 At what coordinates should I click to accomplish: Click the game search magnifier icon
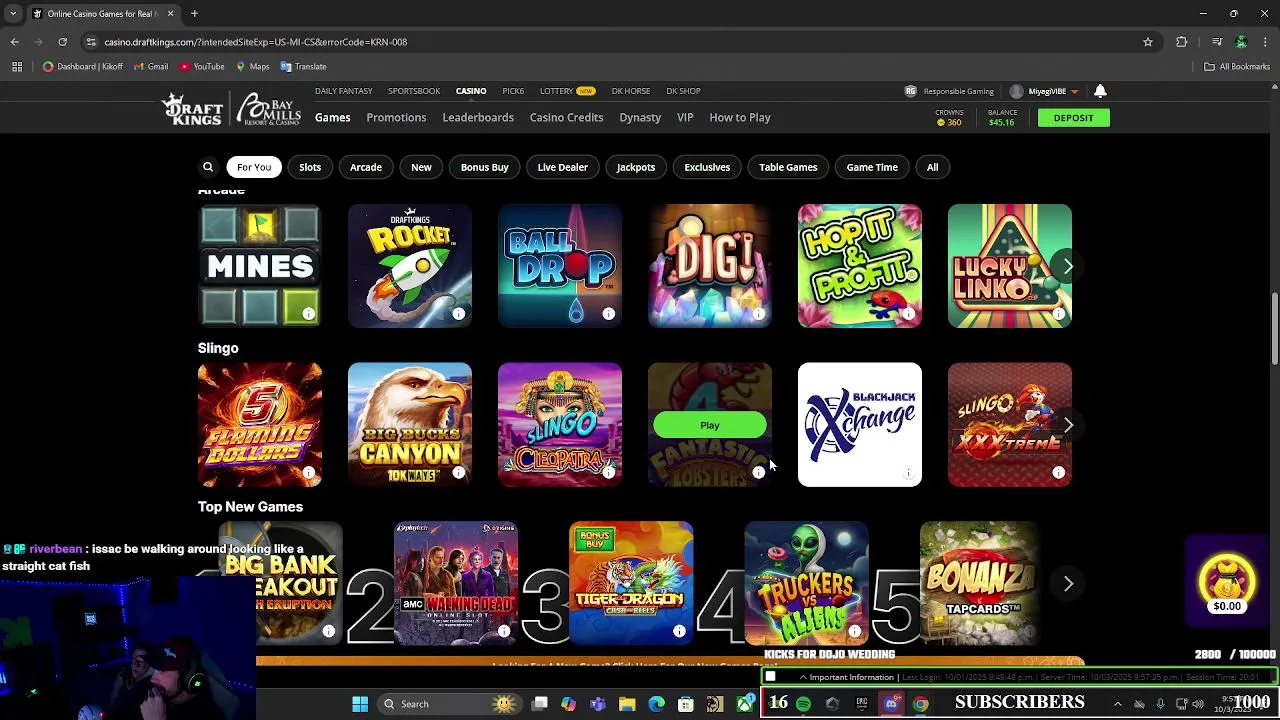208,167
